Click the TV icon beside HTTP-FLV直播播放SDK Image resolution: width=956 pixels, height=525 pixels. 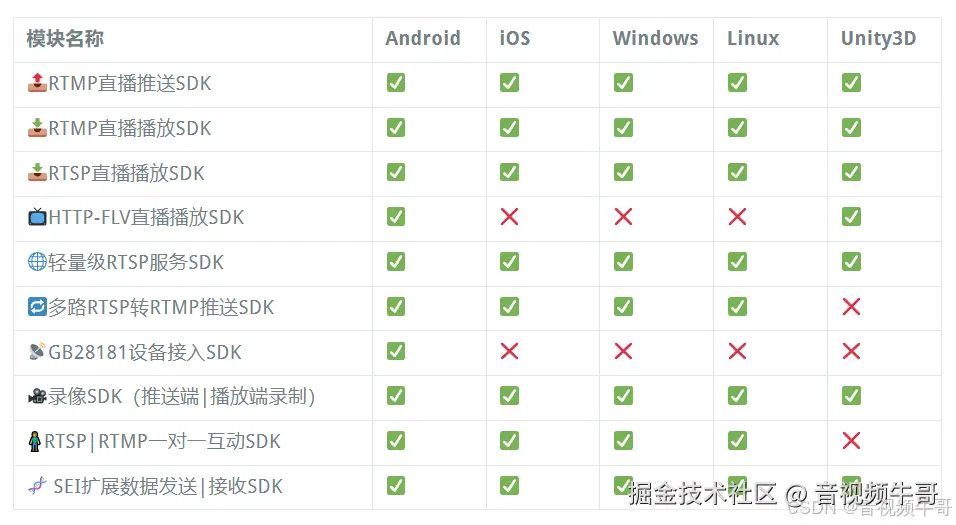[x=37, y=216]
